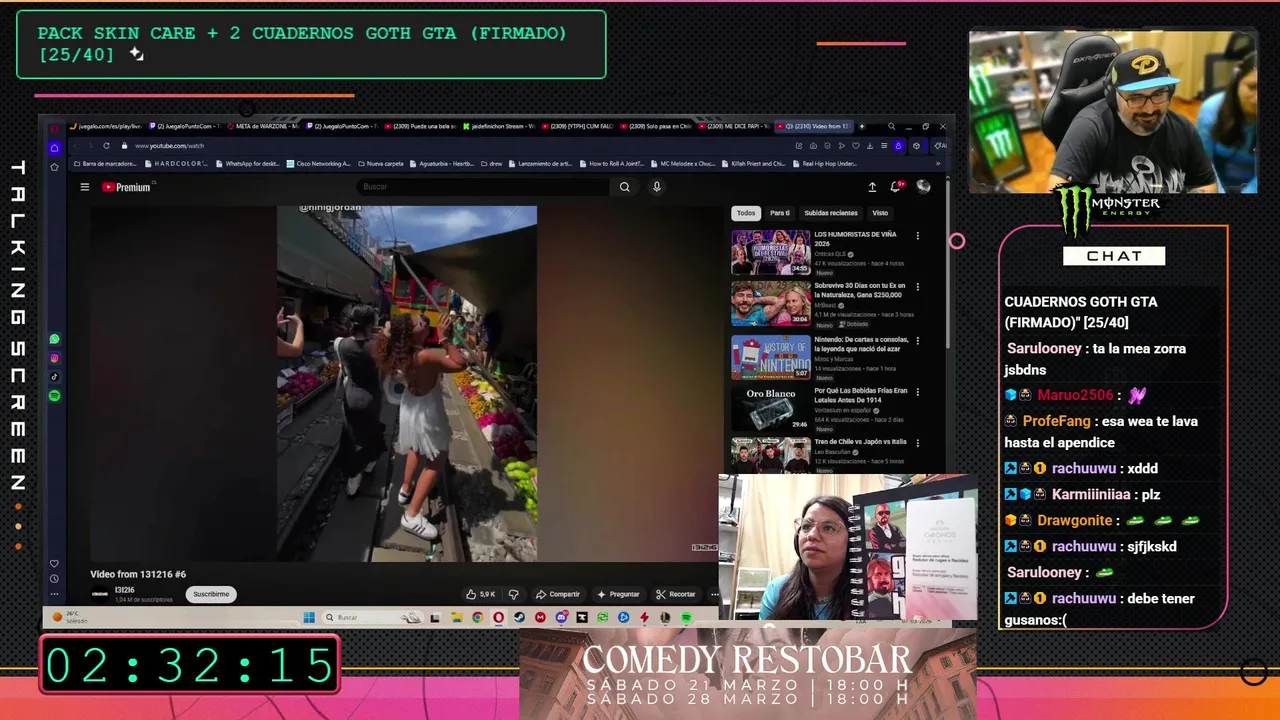The image size is (1280, 720).
Task: Open options for Por Qué Las Bebidas Frías video
Action: point(917,392)
